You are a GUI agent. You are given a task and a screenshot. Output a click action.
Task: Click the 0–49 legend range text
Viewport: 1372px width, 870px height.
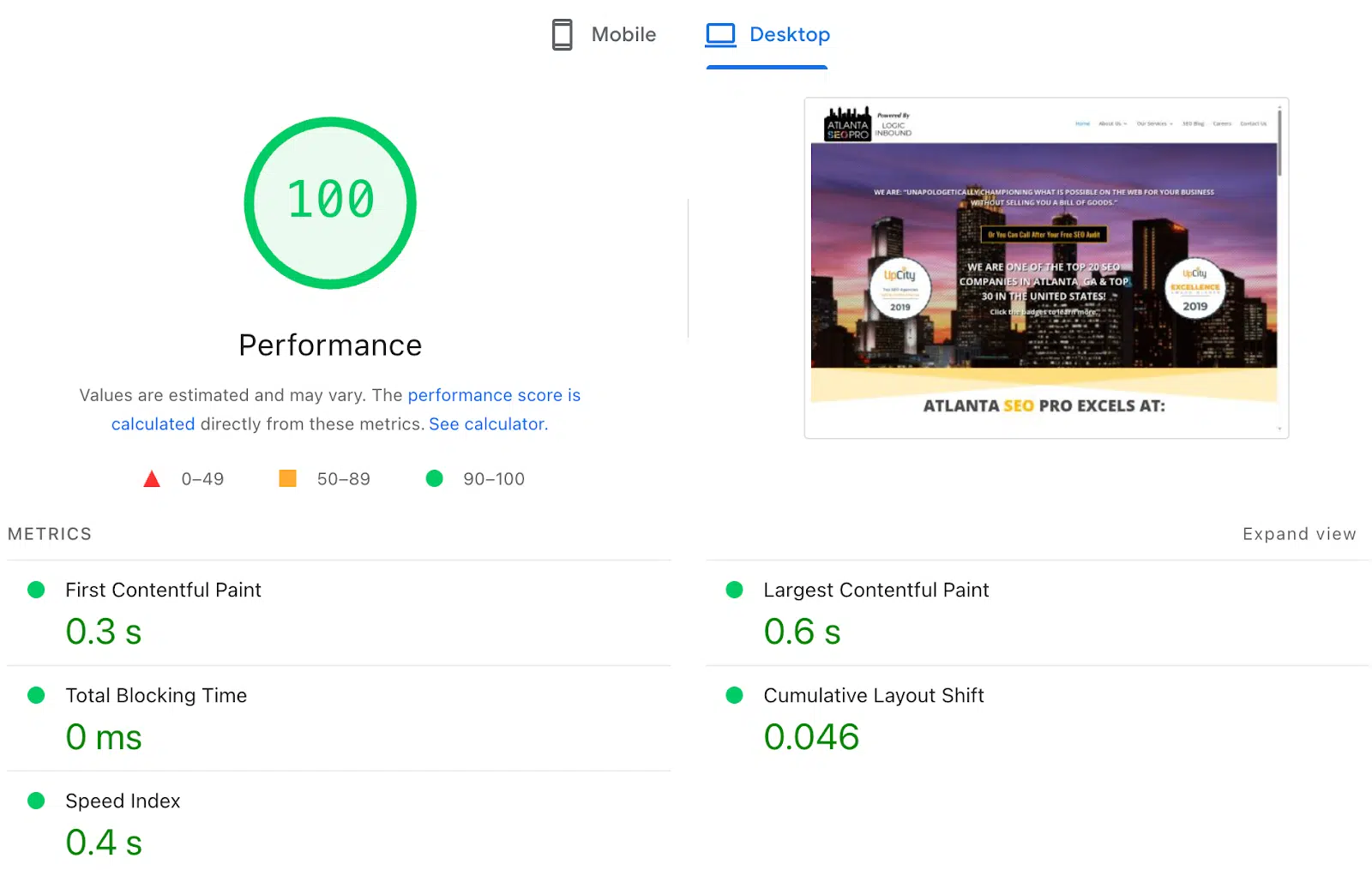(202, 479)
